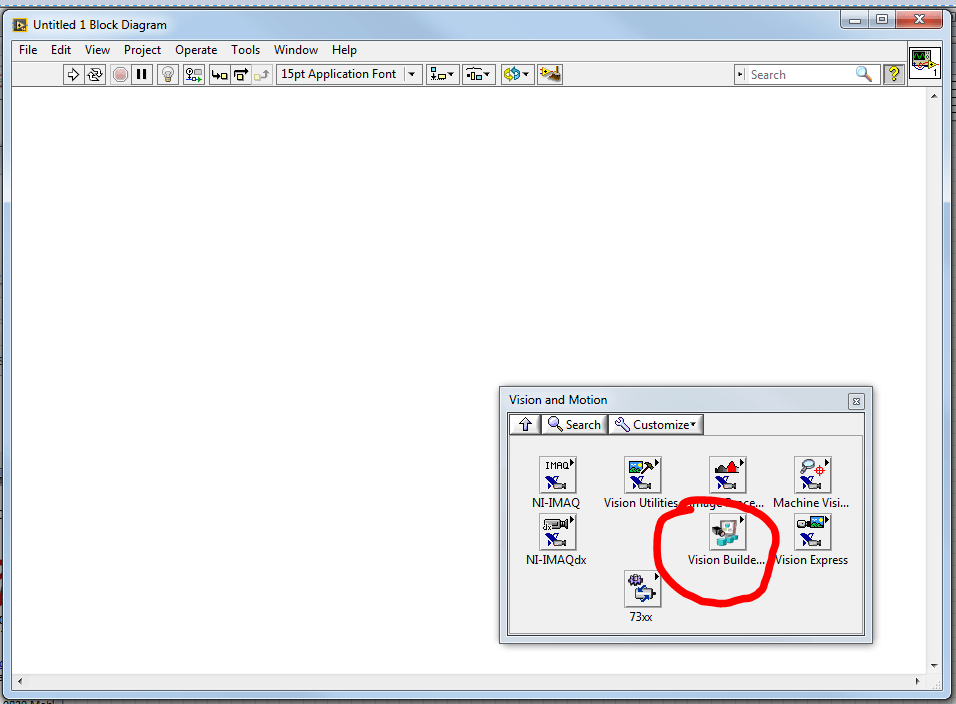Abort execution with the red stop button
The image size is (956, 704).
click(120, 74)
